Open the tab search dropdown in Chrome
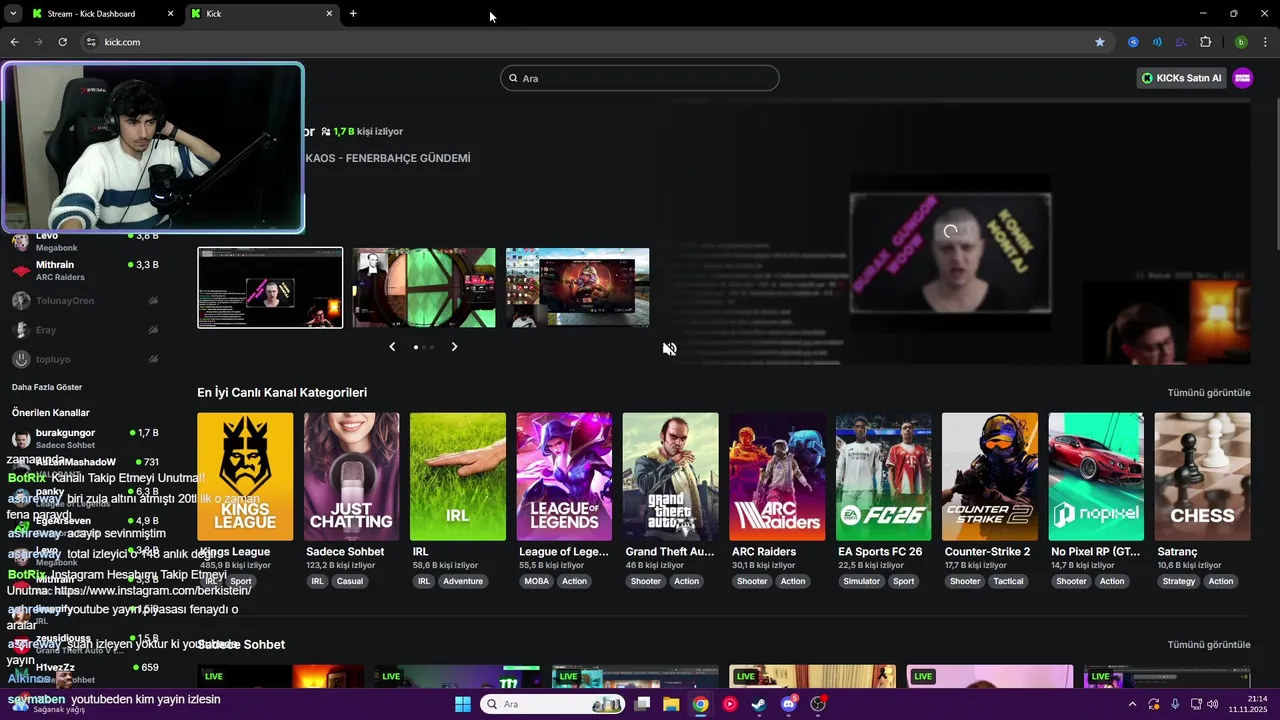The width and height of the screenshot is (1280, 720). [x=13, y=14]
